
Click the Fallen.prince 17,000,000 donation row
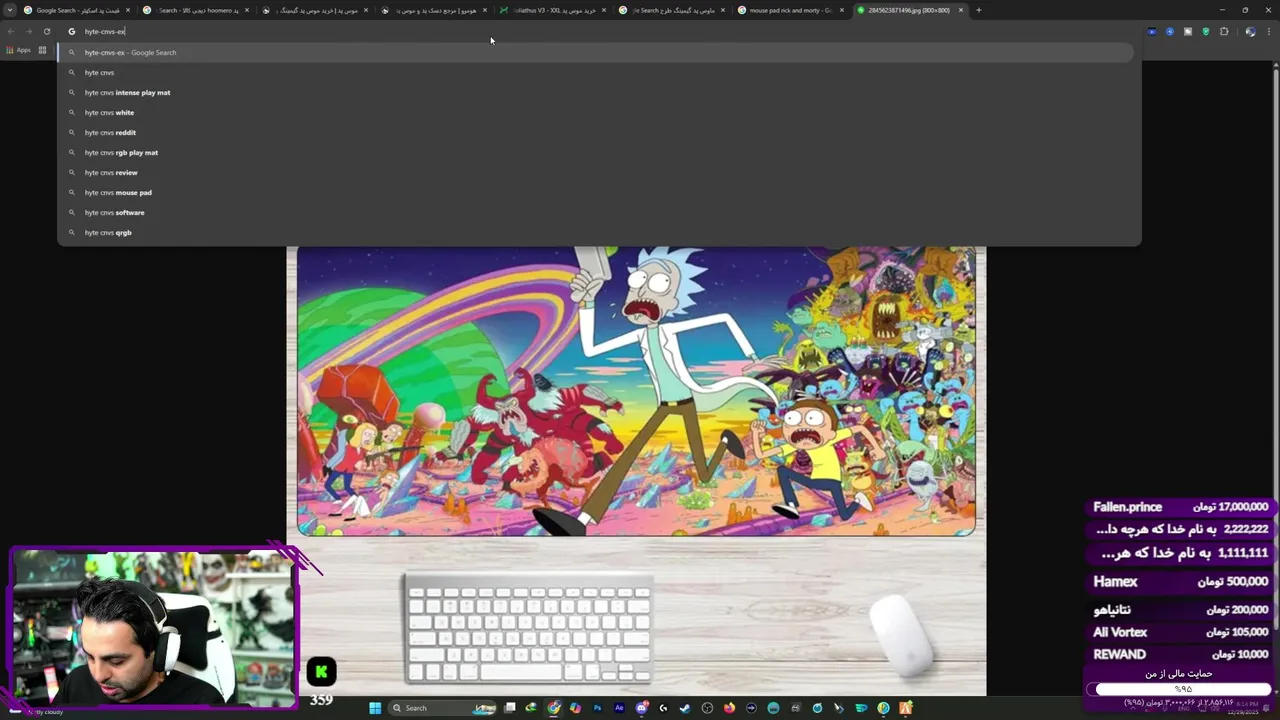click(1180, 507)
